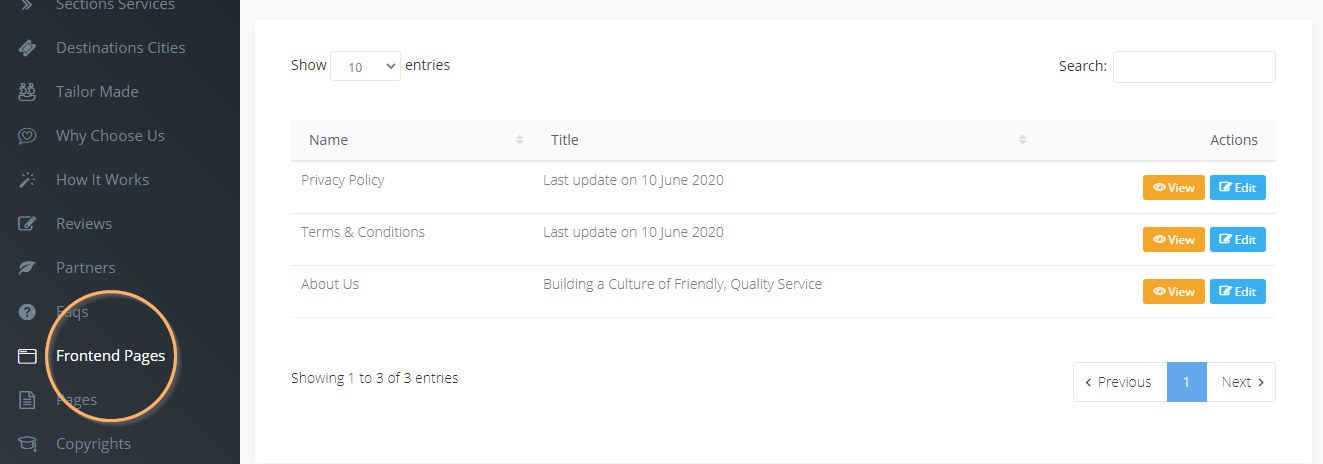Image resolution: width=1323 pixels, height=464 pixels.
Task: Click the Tailor Made sidebar icon
Action: pos(28,92)
